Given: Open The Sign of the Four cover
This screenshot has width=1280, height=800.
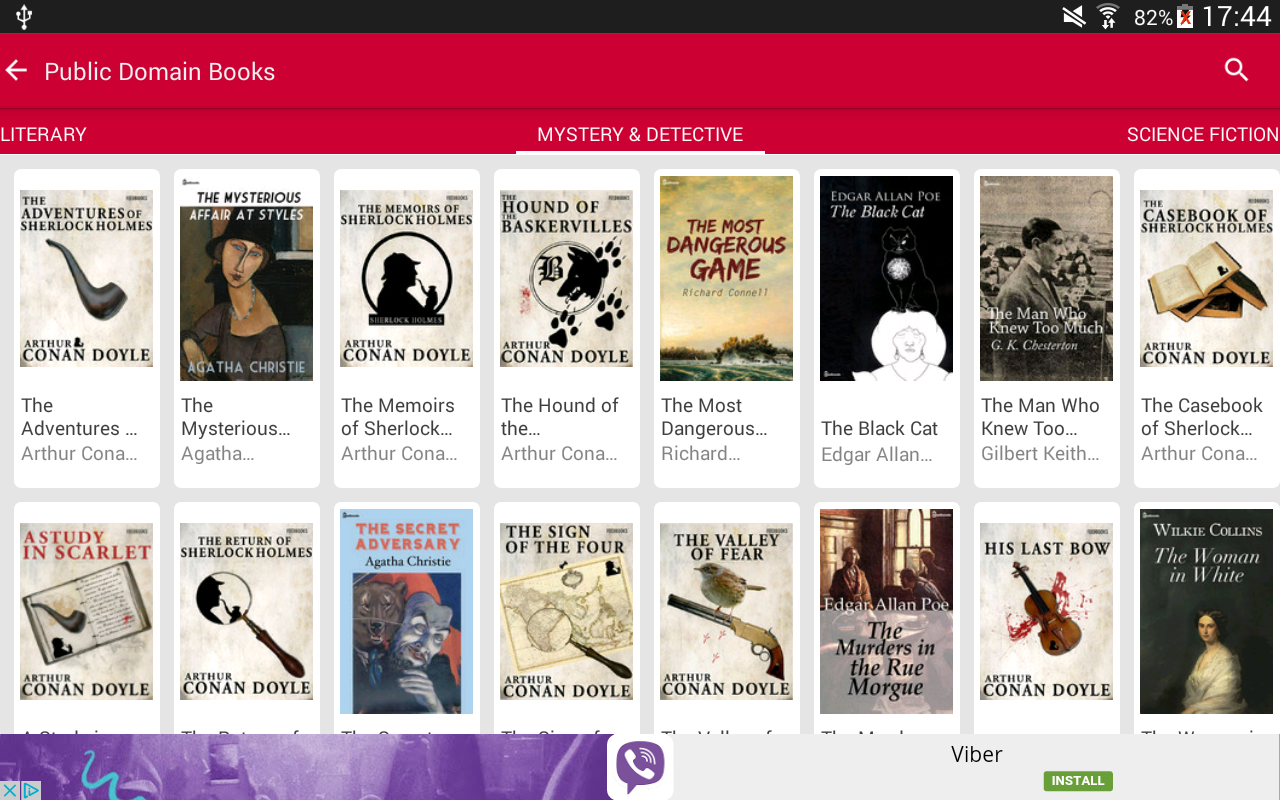Looking at the screenshot, I should point(567,612).
